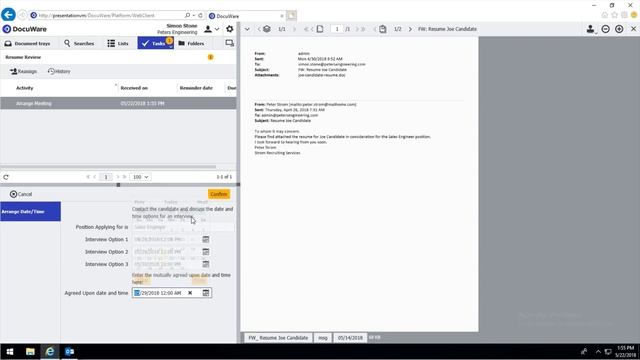Click the document stack layers icon
Image resolution: width=640 pixels, height=360 pixels.
[267, 29]
